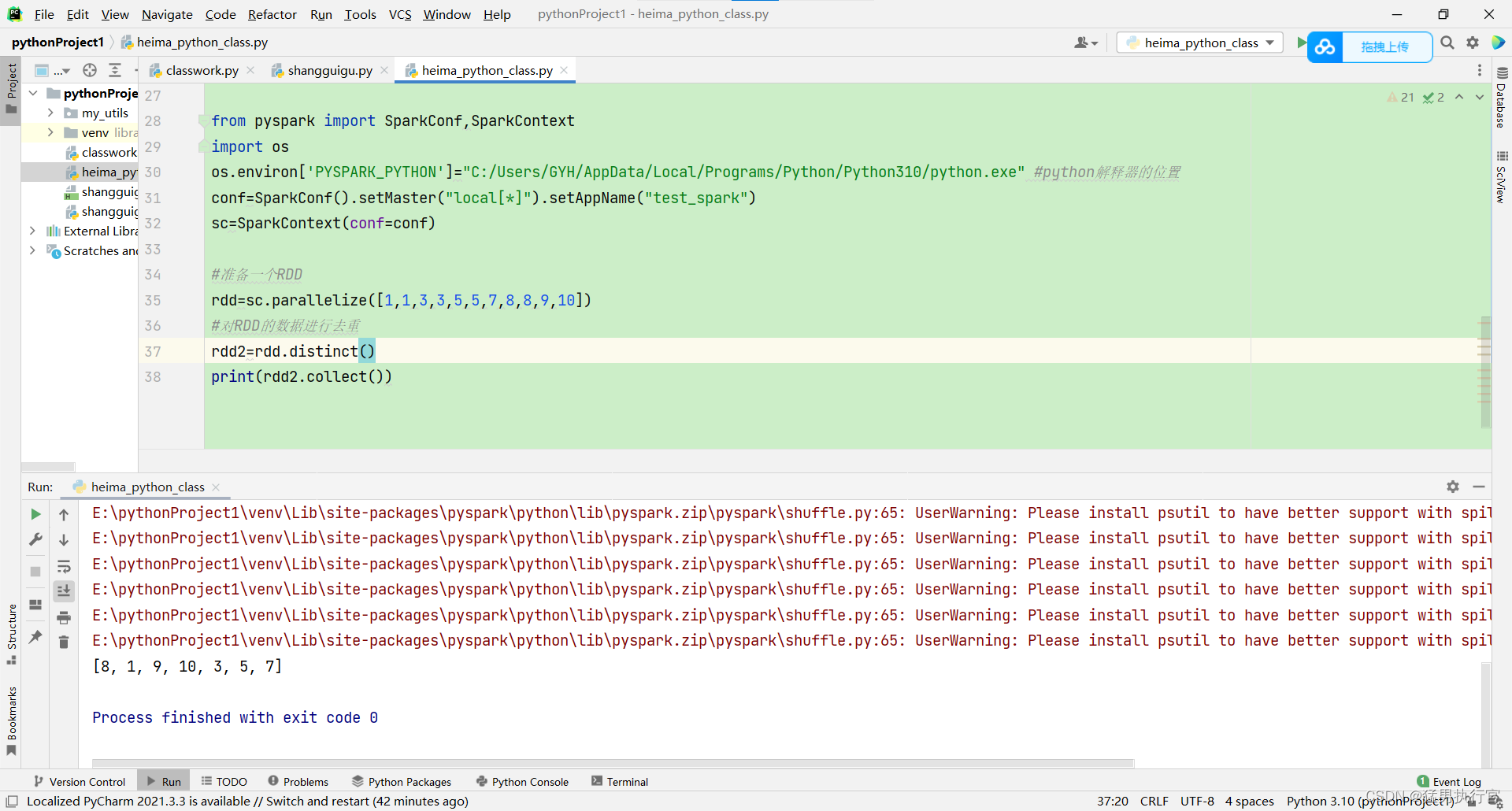Viewport: 1512px width, 811px height.
Task: Switch to classwork.py editor tab
Action: click(x=202, y=70)
